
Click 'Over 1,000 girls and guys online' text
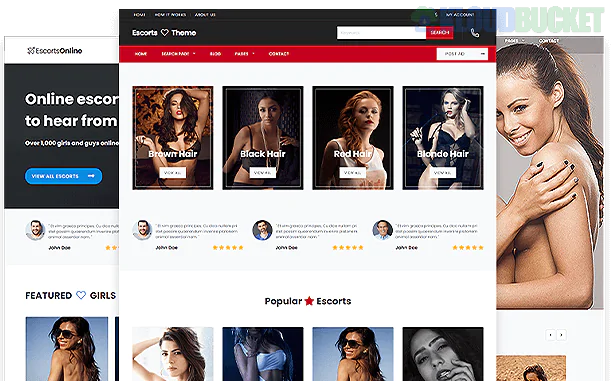pyautogui.click(x=72, y=143)
